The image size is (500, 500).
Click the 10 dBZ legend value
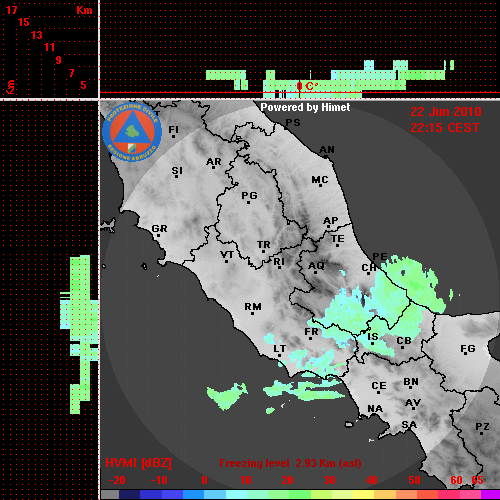coord(246,480)
